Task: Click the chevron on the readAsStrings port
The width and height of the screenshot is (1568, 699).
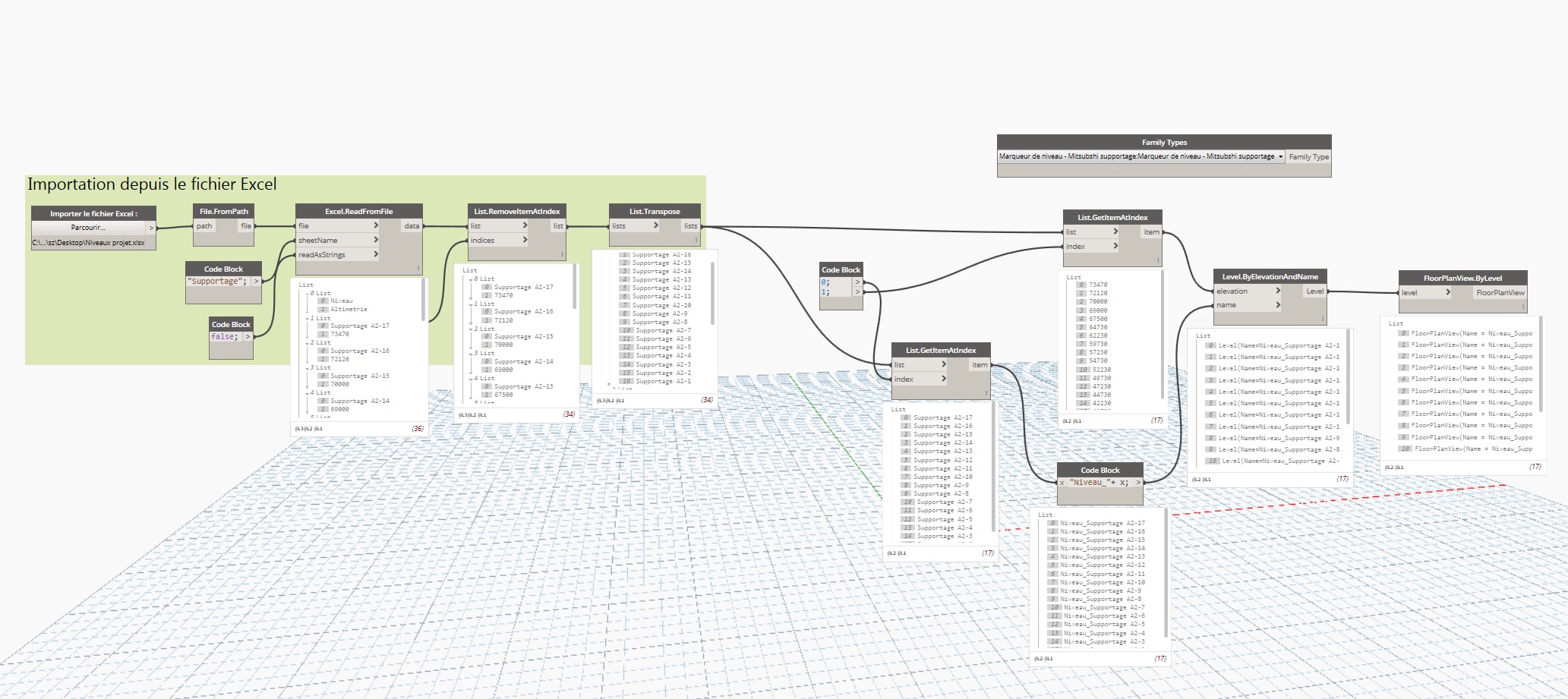Action: [375, 255]
